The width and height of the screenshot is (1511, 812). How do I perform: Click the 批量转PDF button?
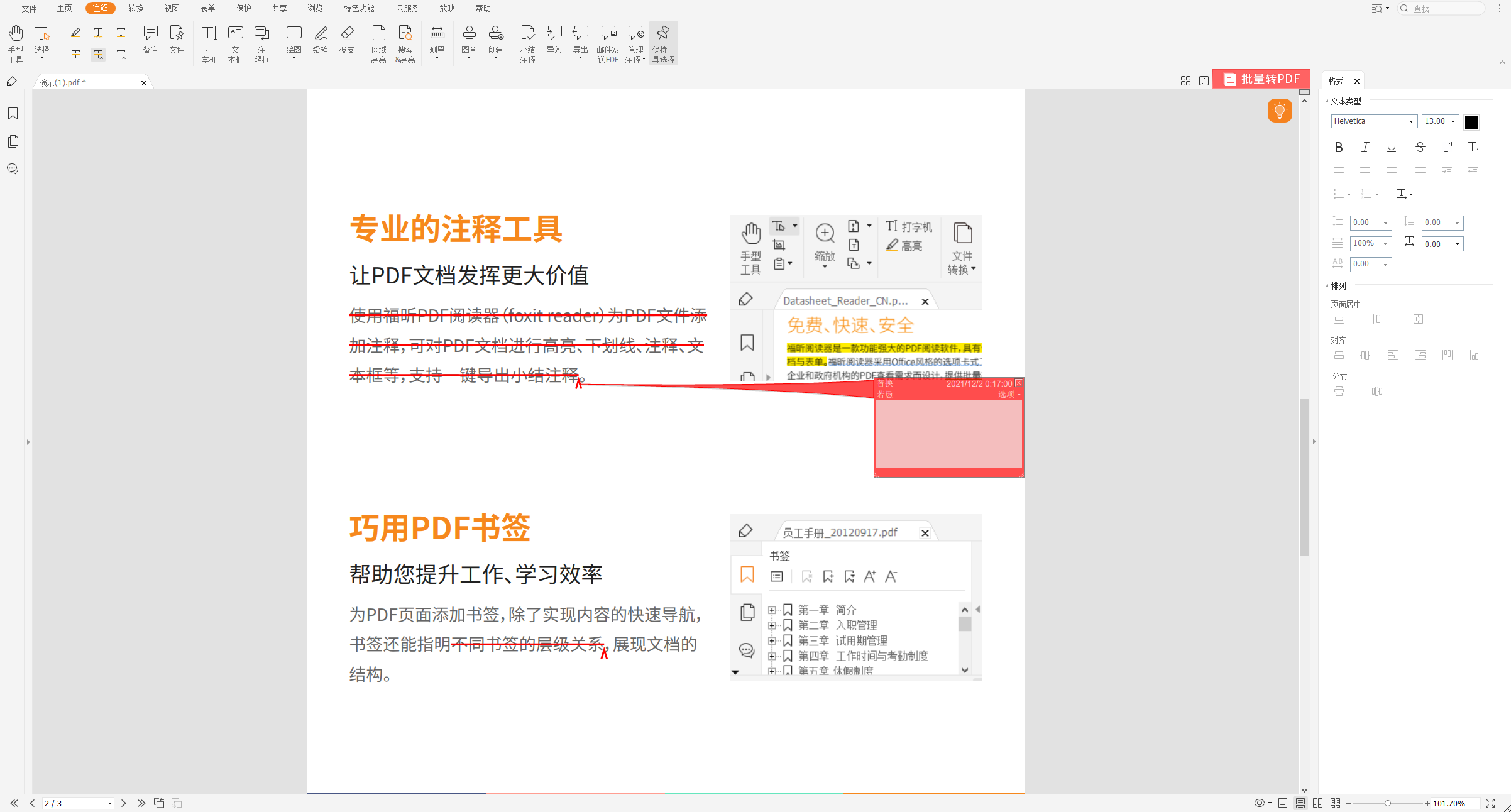point(1261,79)
